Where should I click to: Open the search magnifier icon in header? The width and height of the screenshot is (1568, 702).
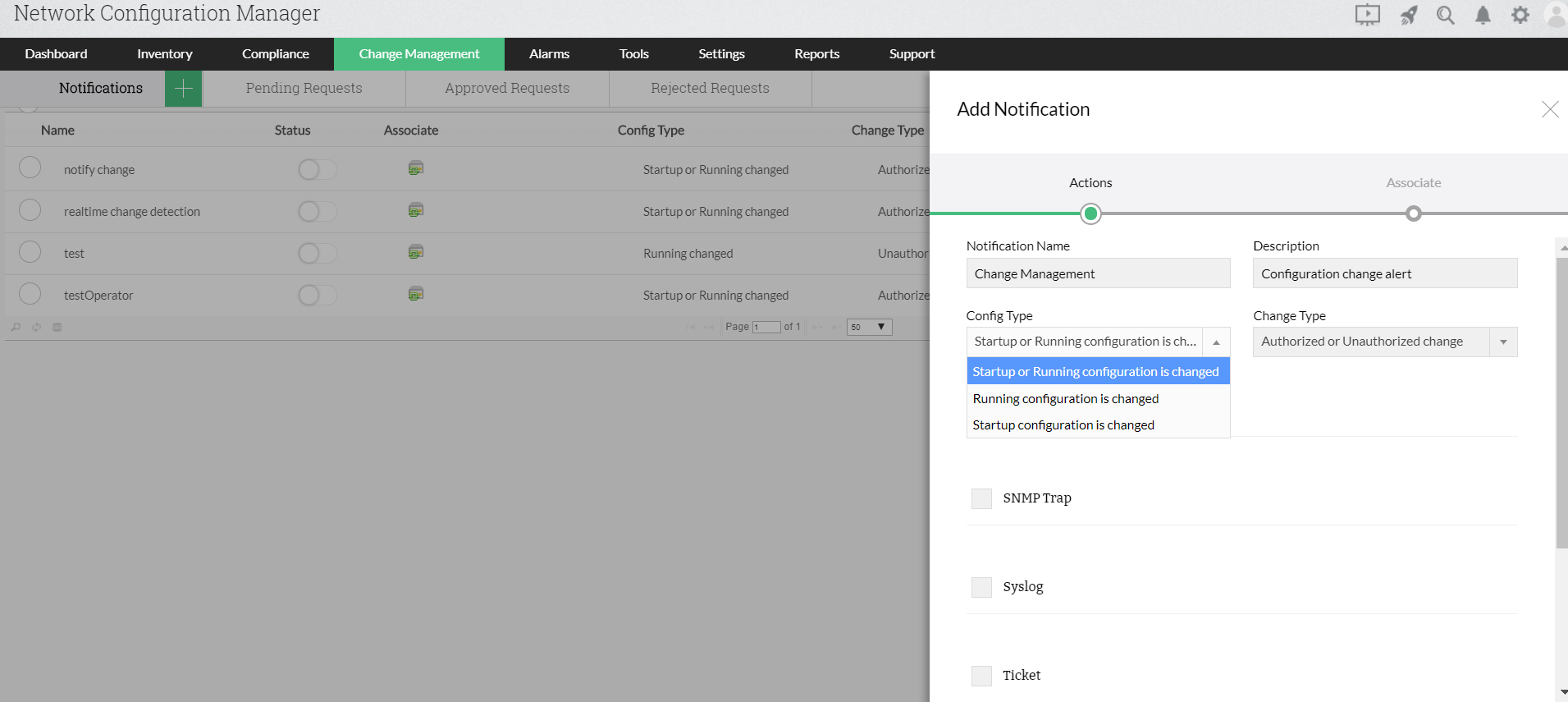[1445, 16]
